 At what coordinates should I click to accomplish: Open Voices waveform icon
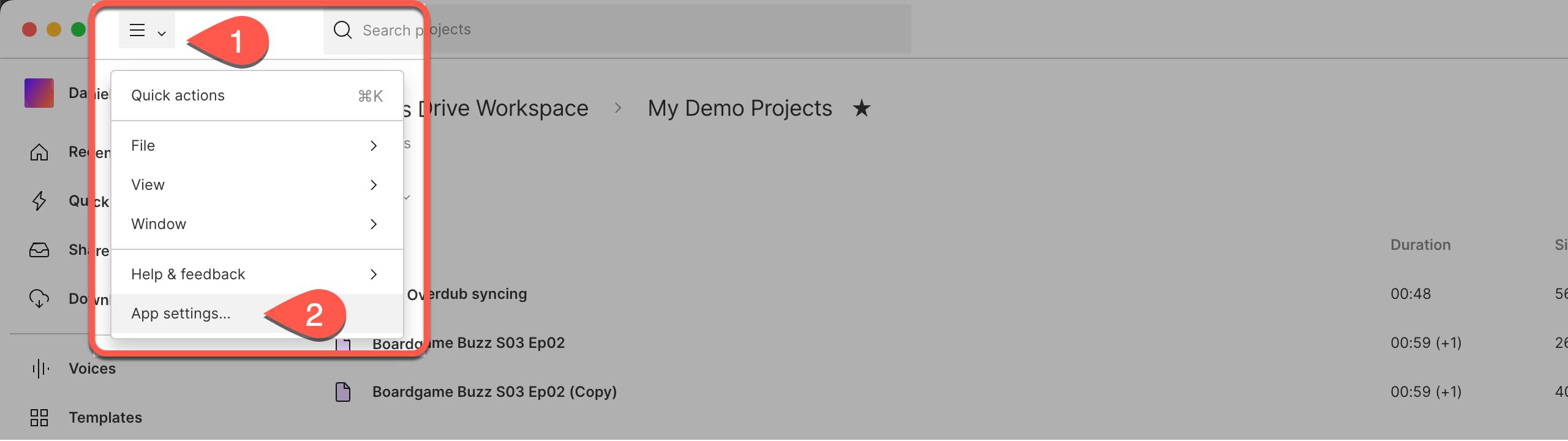(x=40, y=369)
